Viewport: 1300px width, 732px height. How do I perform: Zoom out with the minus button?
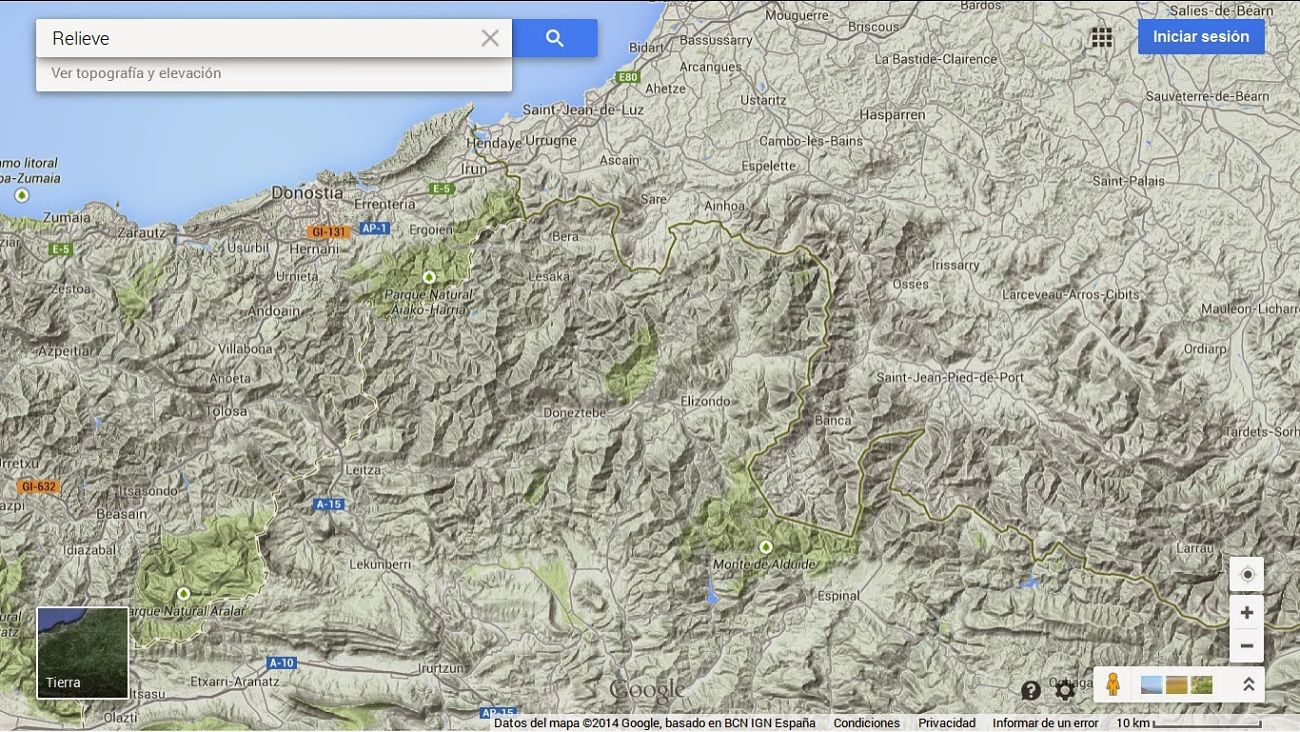(1247, 646)
